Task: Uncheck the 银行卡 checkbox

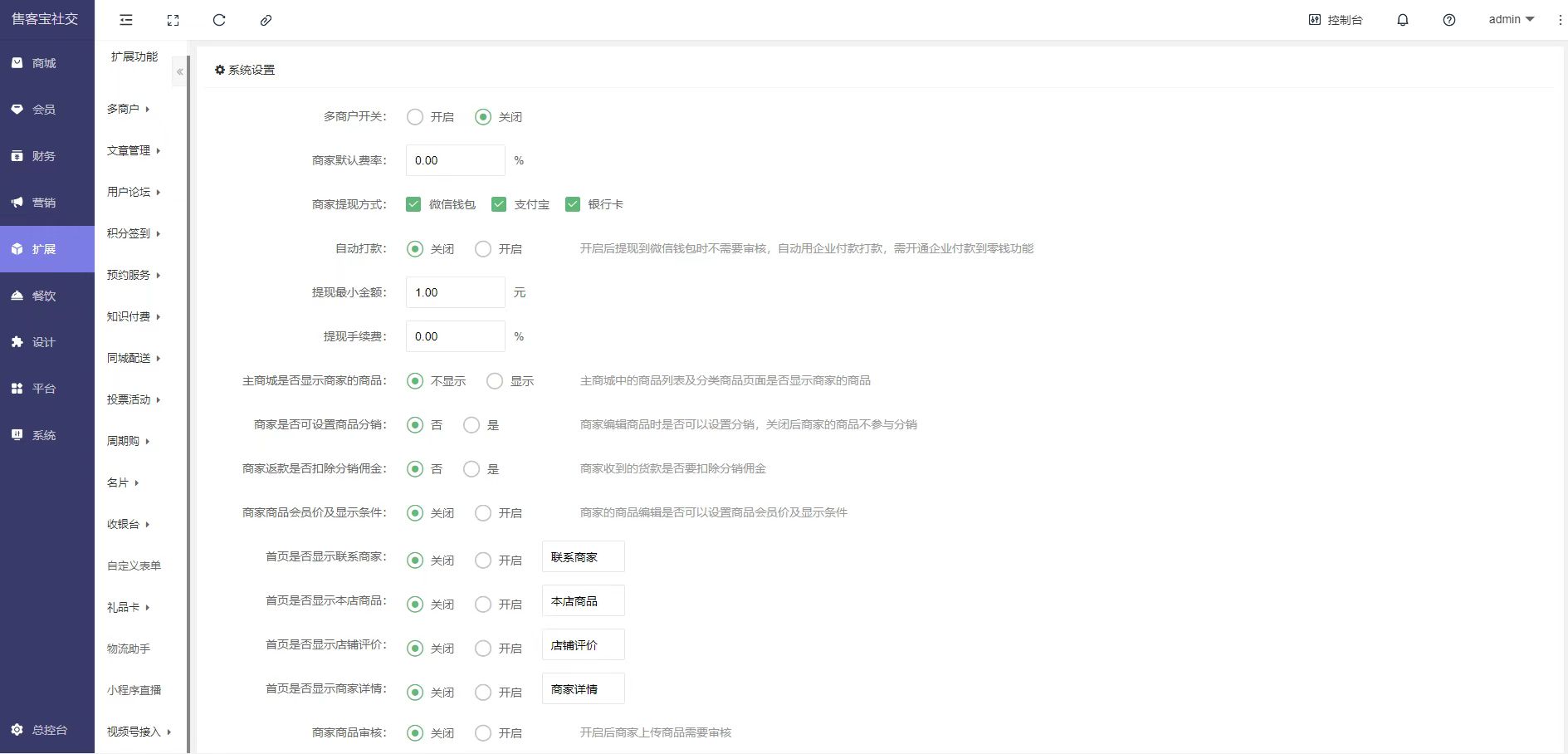Action: click(x=573, y=204)
